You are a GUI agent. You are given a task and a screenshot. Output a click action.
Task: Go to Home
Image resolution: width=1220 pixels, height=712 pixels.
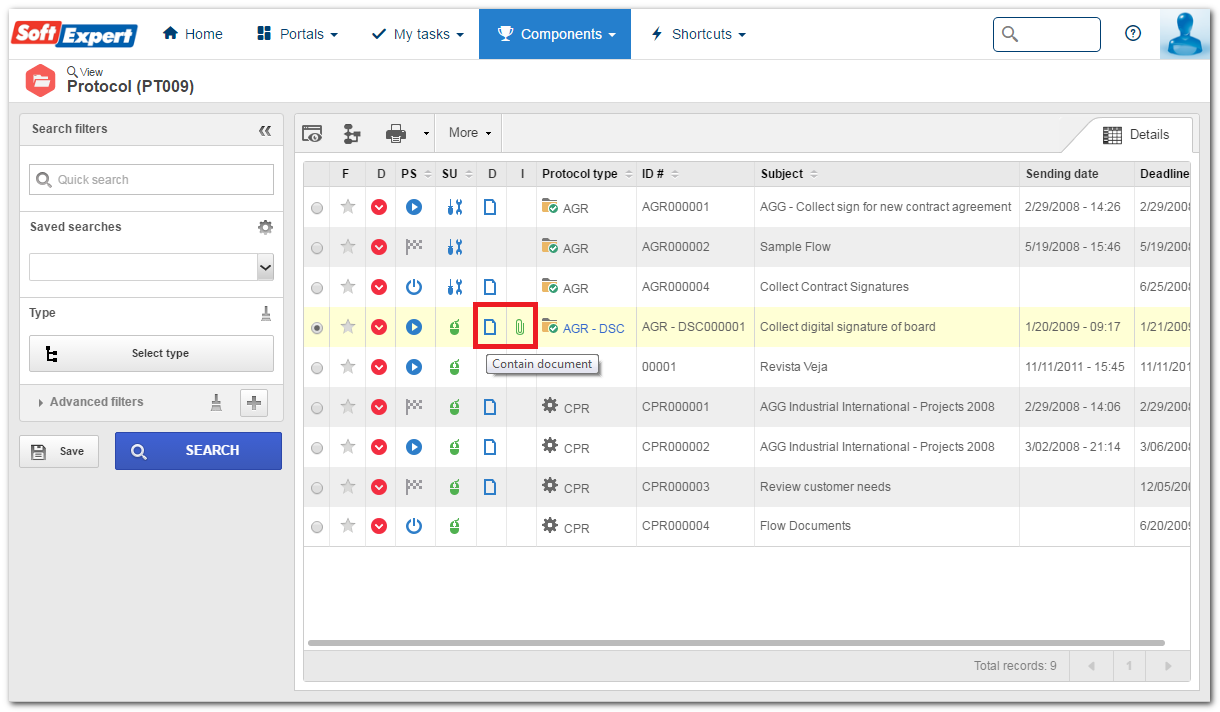coord(193,34)
